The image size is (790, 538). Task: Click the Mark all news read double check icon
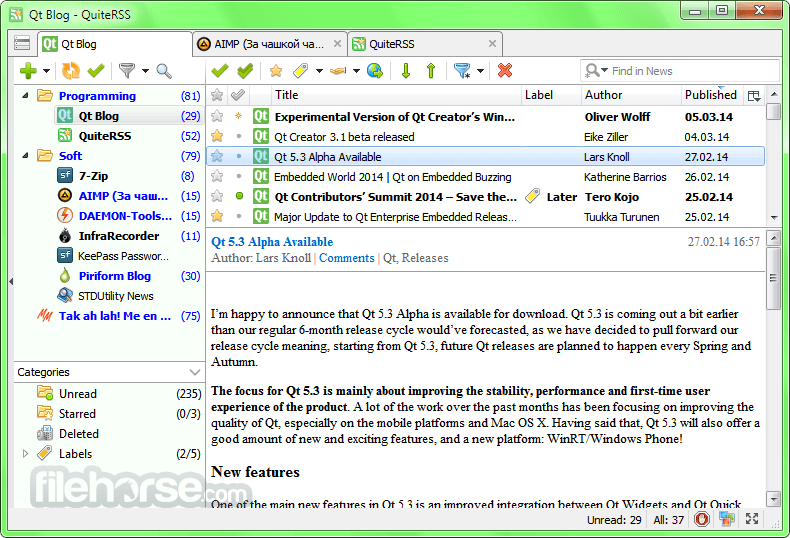point(245,71)
